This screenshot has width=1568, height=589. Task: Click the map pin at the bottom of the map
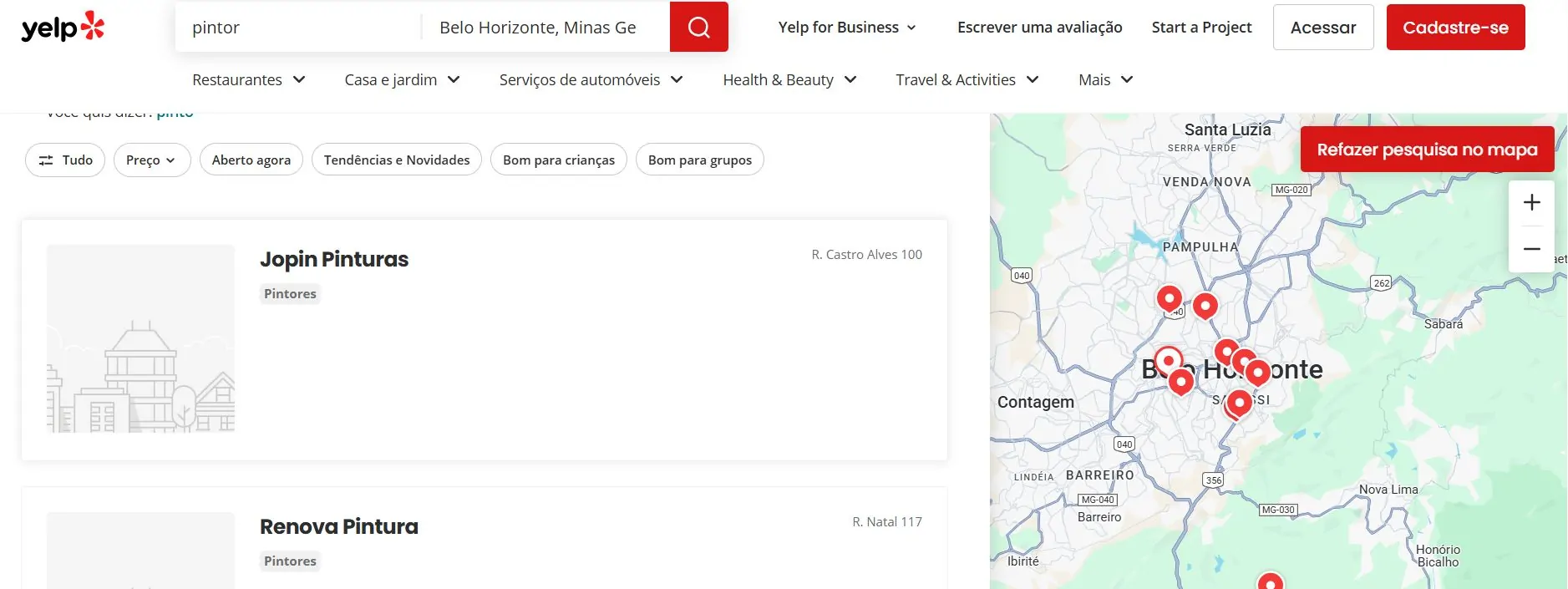[x=1270, y=581]
